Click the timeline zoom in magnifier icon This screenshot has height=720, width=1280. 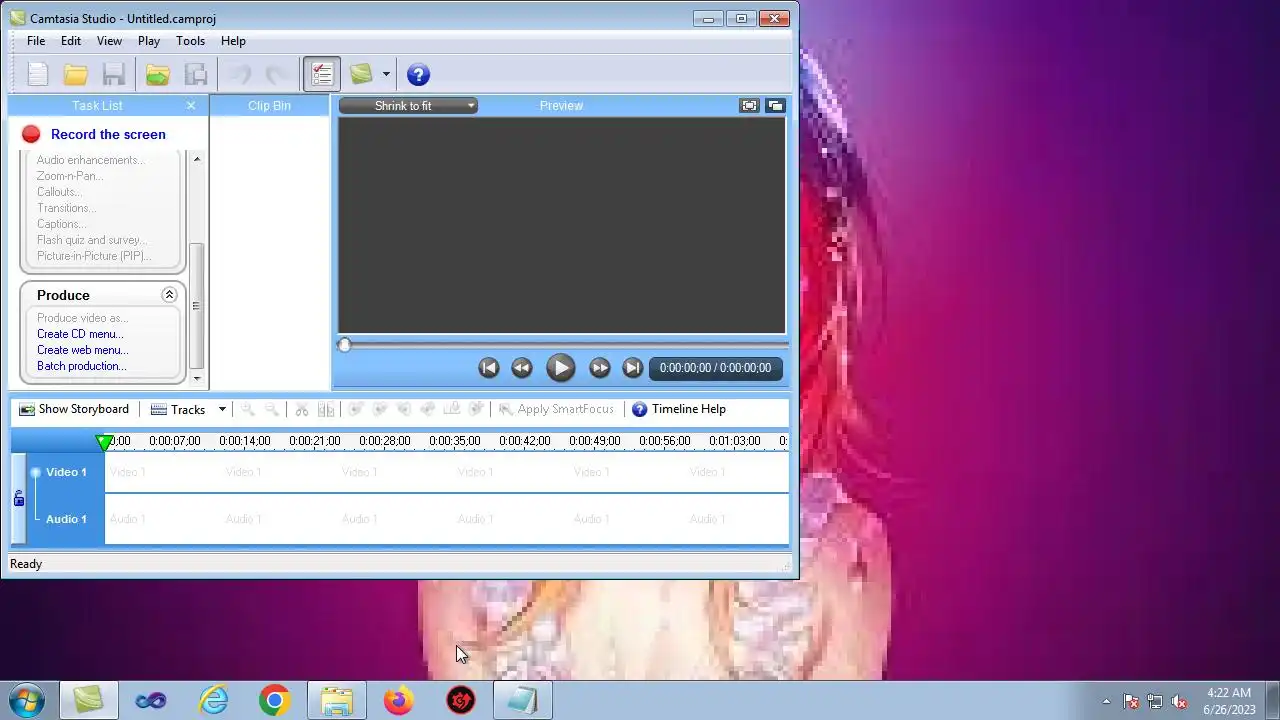247,409
